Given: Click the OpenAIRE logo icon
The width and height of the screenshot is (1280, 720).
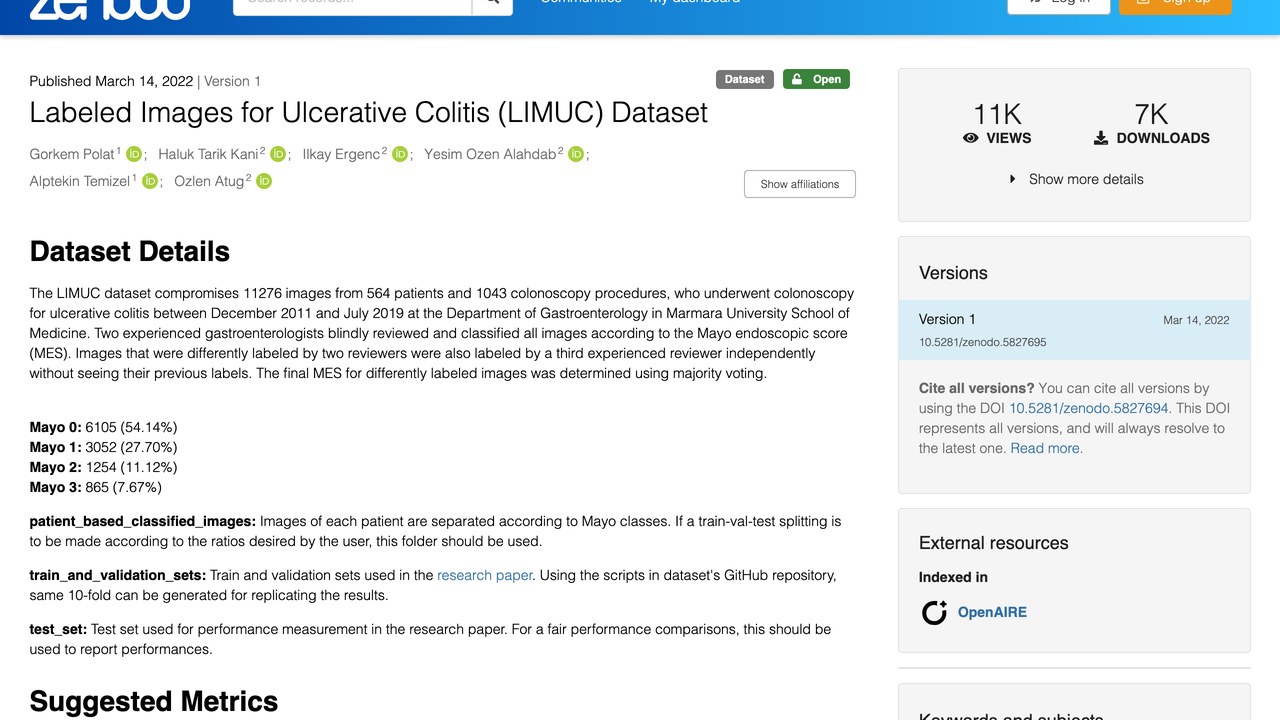Looking at the screenshot, I should coord(934,612).
